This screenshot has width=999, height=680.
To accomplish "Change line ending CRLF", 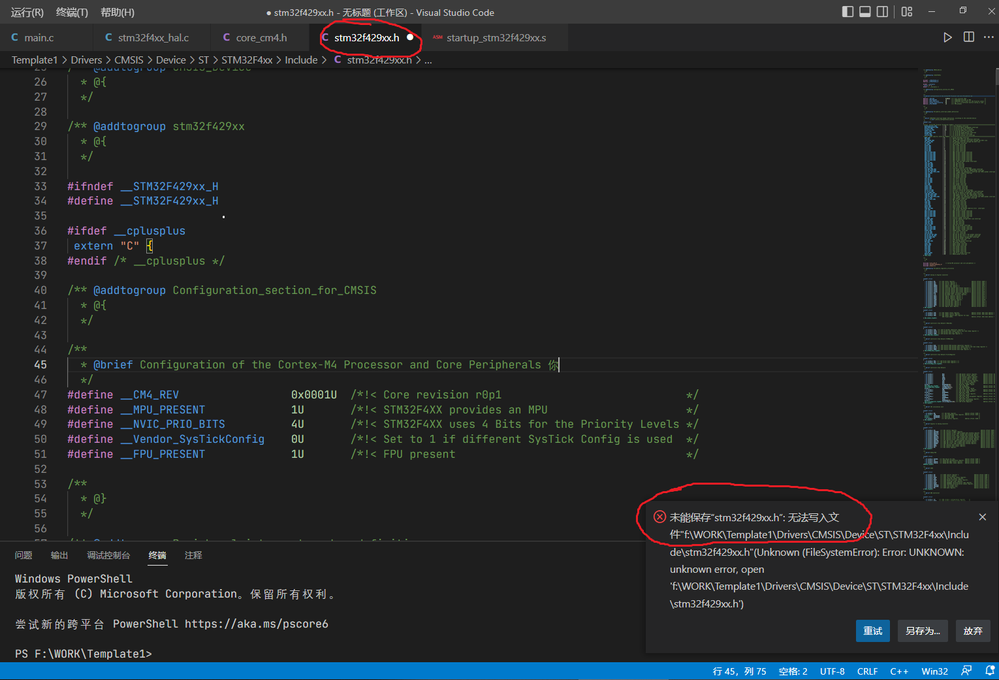I will click(867, 671).
